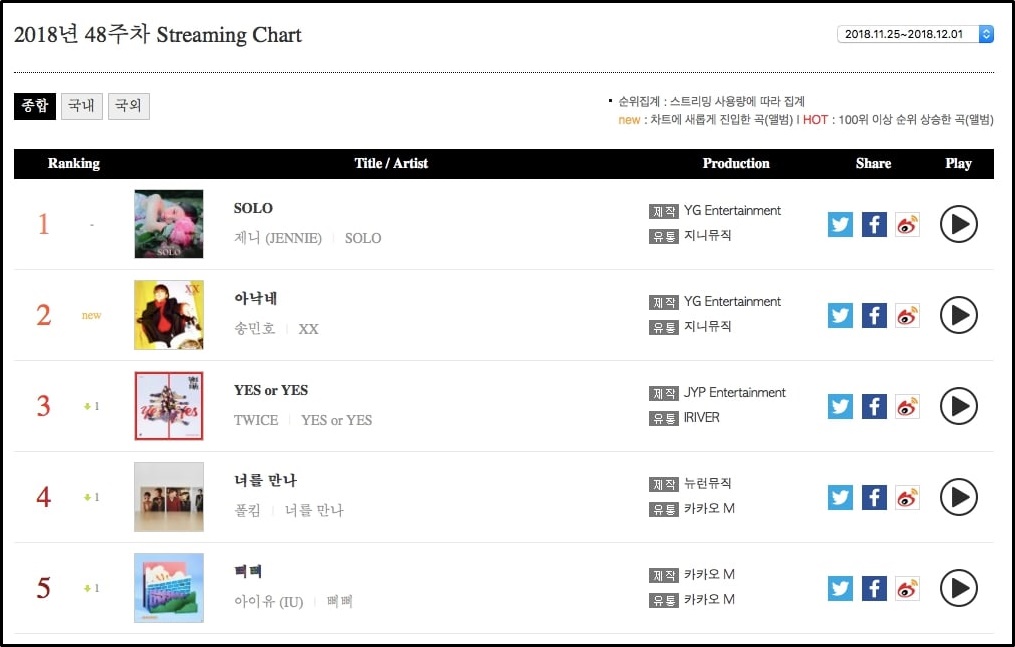Share 아낙네 on Facebook
The height and width of the screenshot is (647, 1015).
tap(874, 315)
